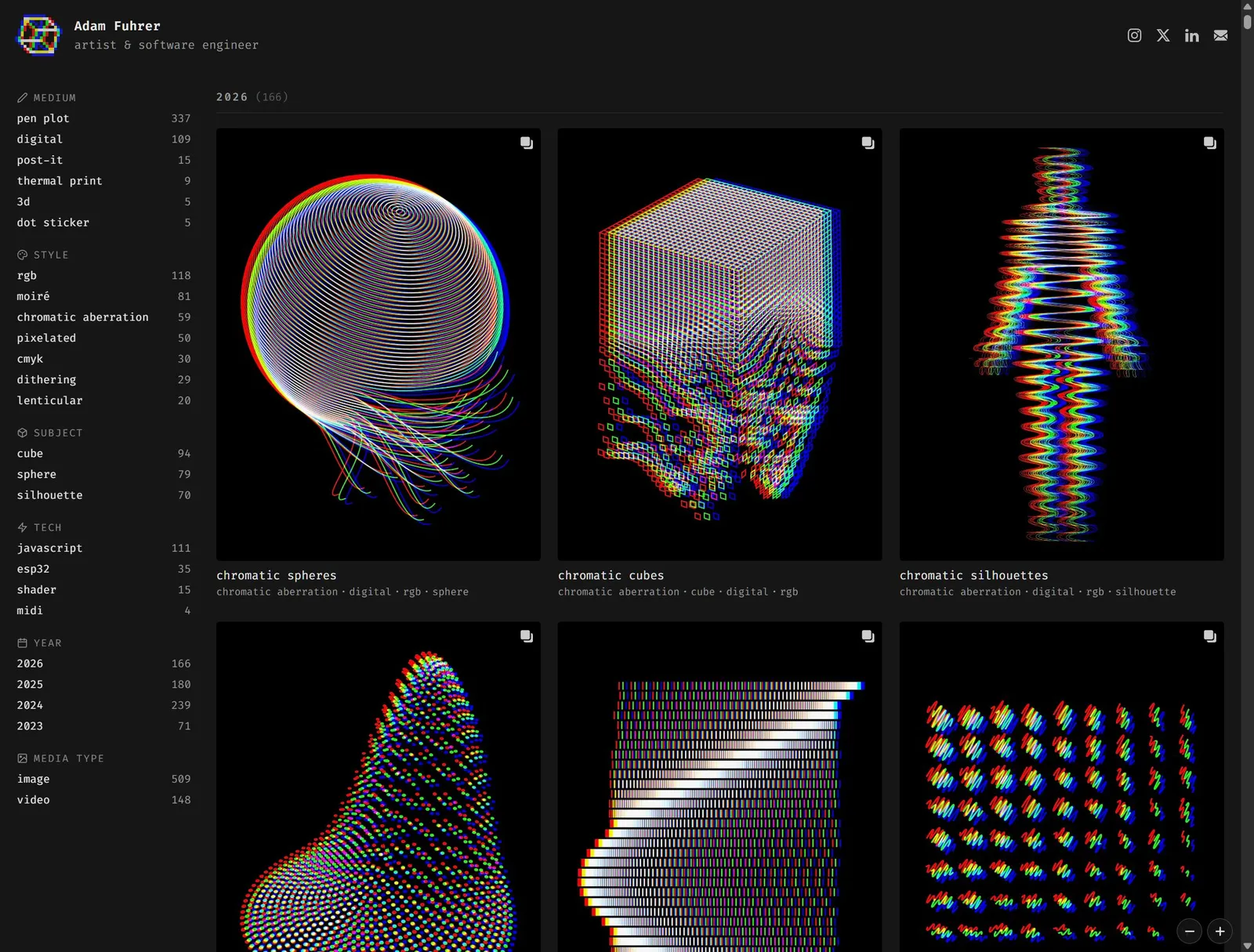Filter by 3d medium
The image size is (1254, 952).
click(x=103, y=201)
